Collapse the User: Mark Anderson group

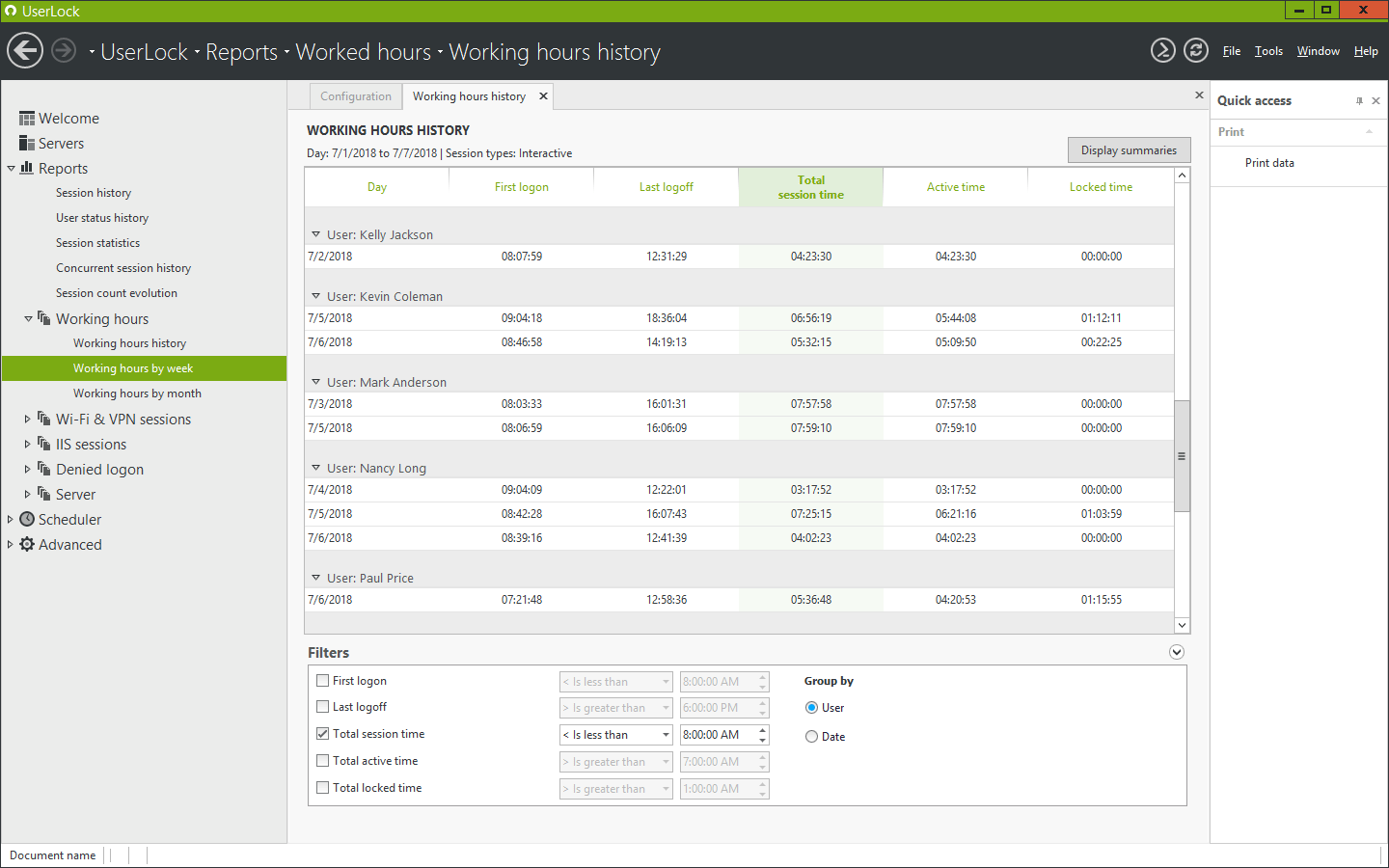coord(315,382)
